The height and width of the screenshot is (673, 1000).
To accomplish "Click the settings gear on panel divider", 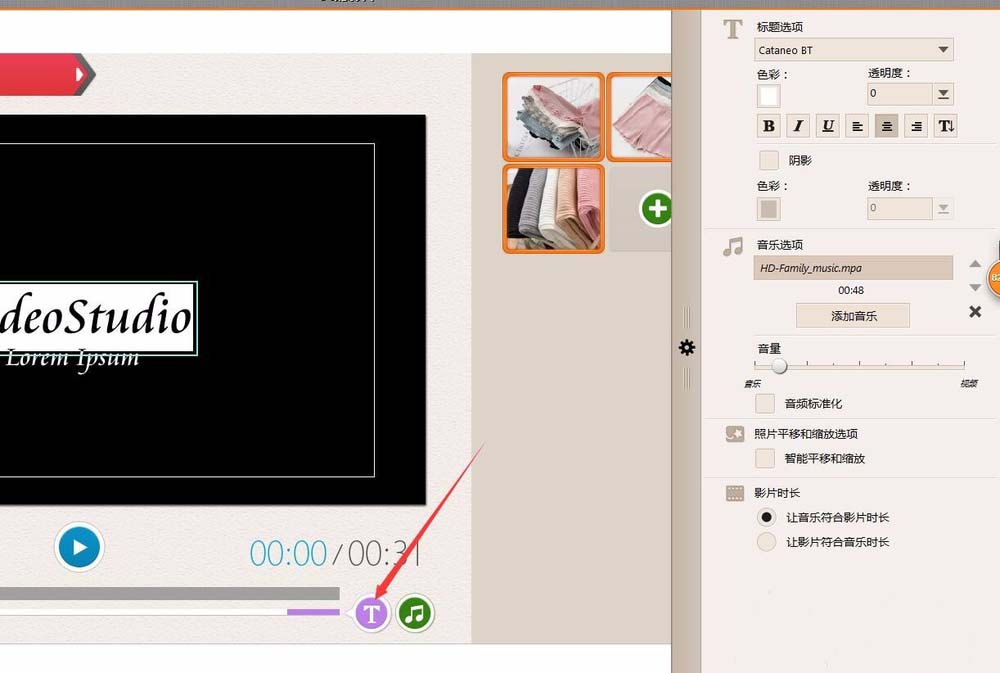I will 686,347.
